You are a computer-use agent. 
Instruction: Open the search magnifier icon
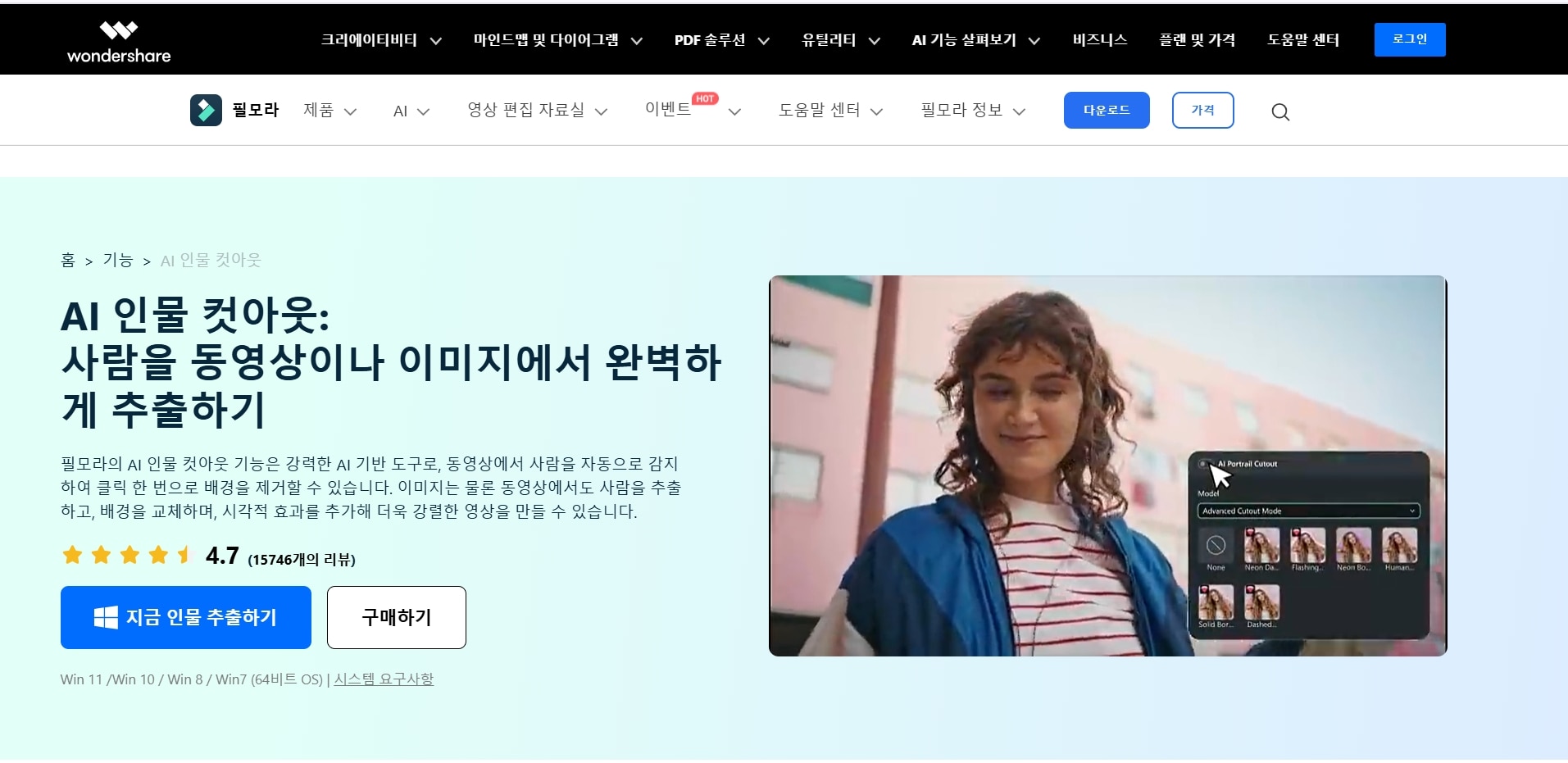click(1280, 112)
